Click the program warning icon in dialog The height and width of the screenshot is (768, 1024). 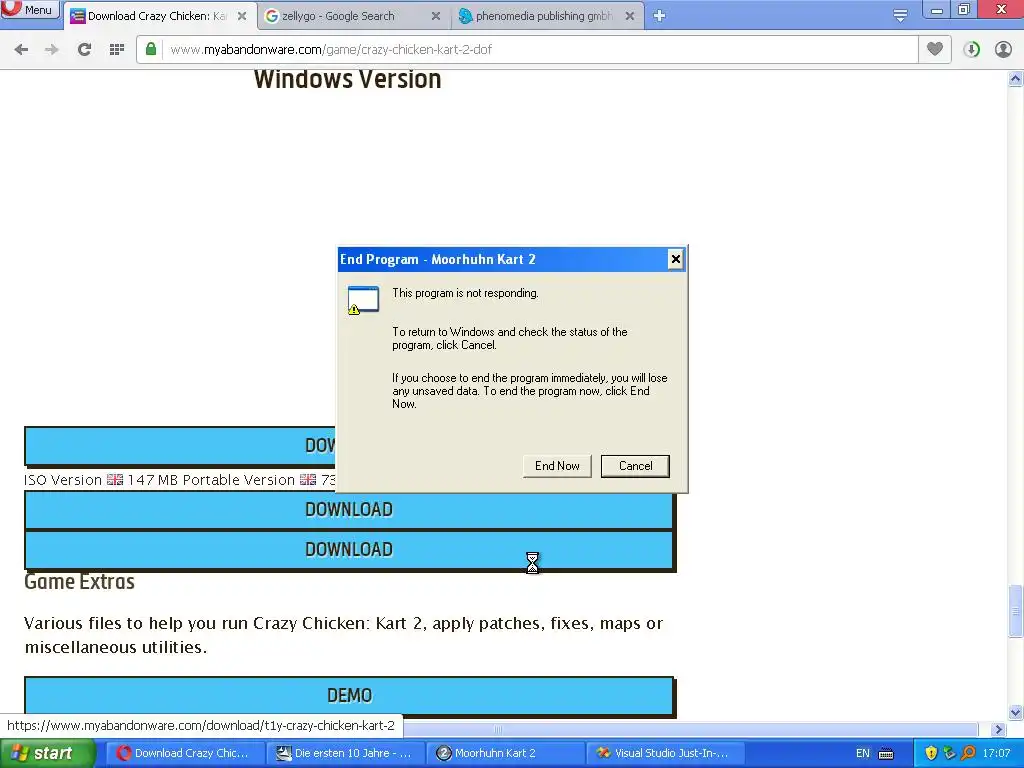coord(363,300)
